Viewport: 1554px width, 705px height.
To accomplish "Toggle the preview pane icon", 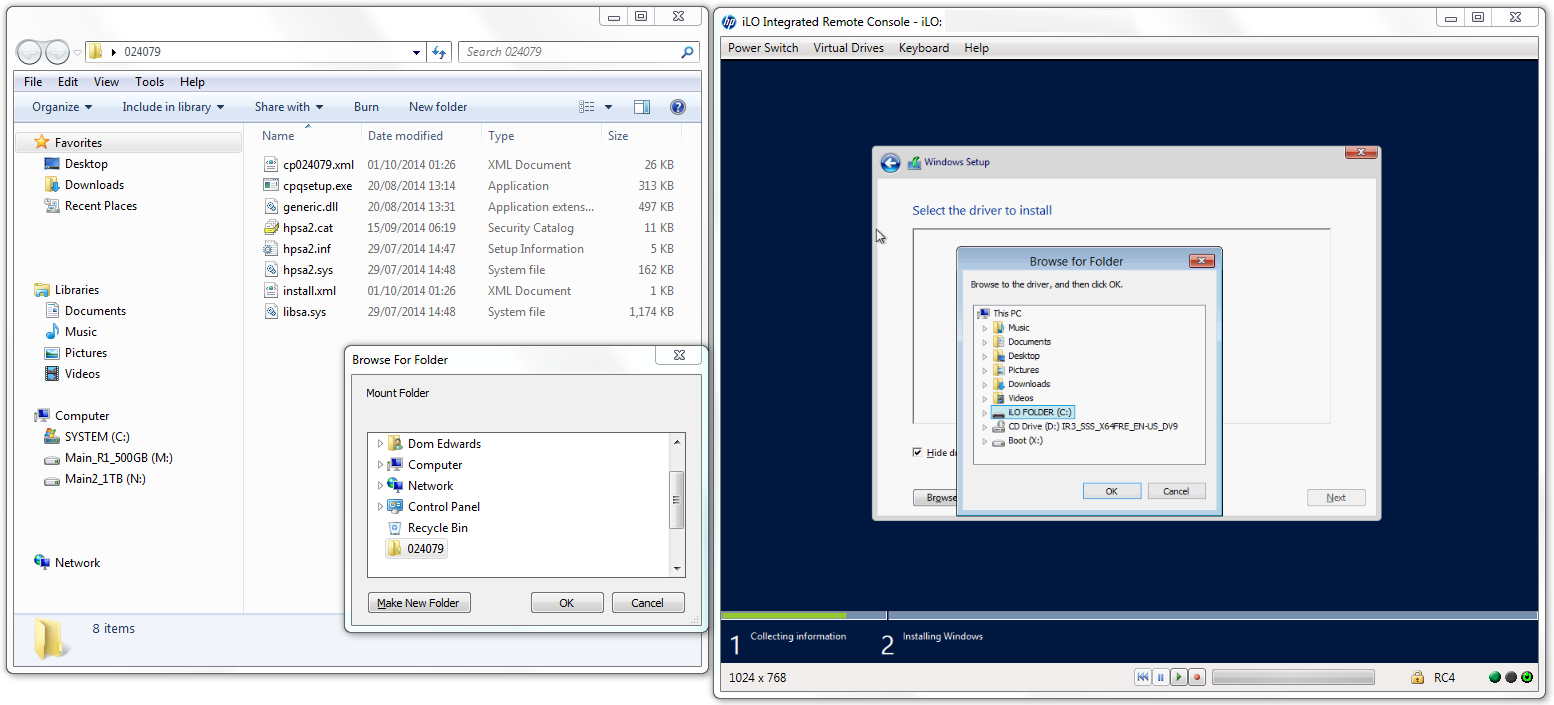I will (x=642, y=107).
